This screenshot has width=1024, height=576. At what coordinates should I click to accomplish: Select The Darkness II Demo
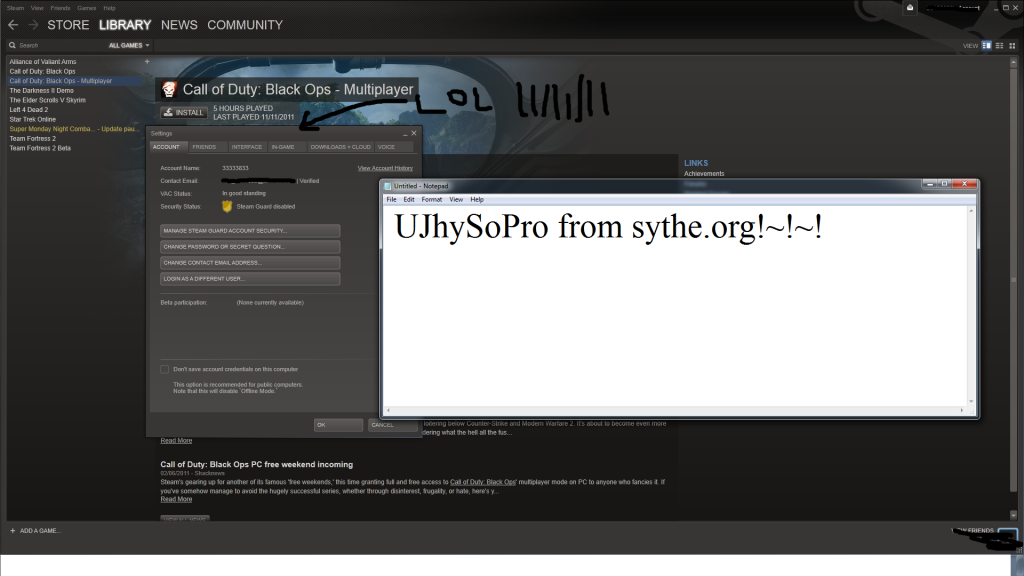click(41, 91)
